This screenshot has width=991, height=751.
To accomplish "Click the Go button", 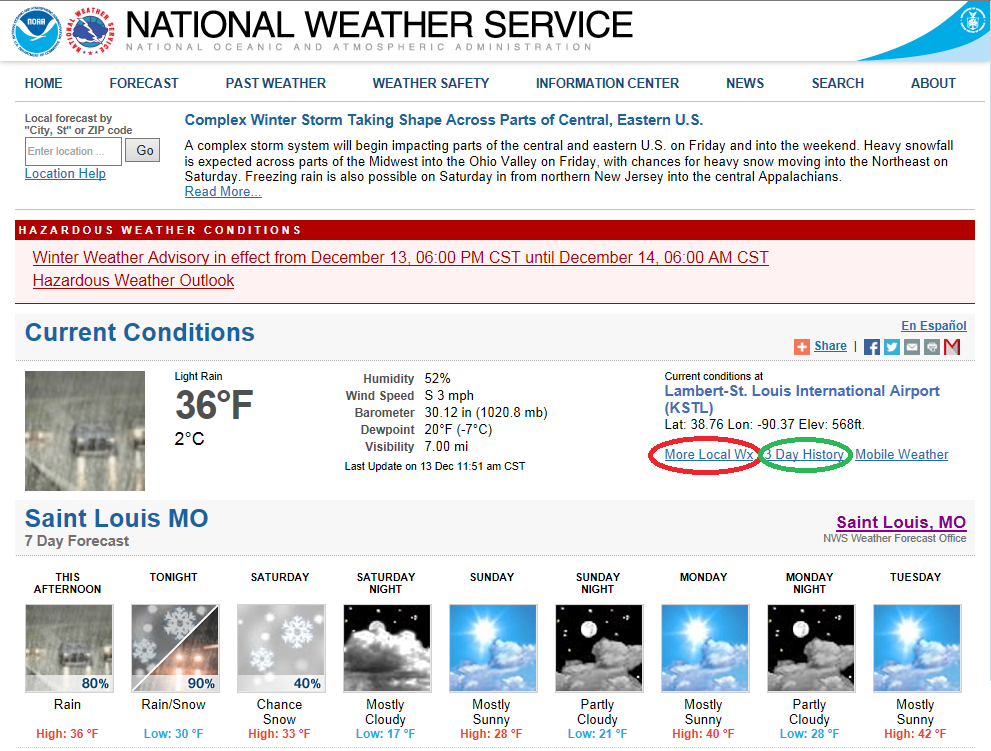I will pos(143,150).
